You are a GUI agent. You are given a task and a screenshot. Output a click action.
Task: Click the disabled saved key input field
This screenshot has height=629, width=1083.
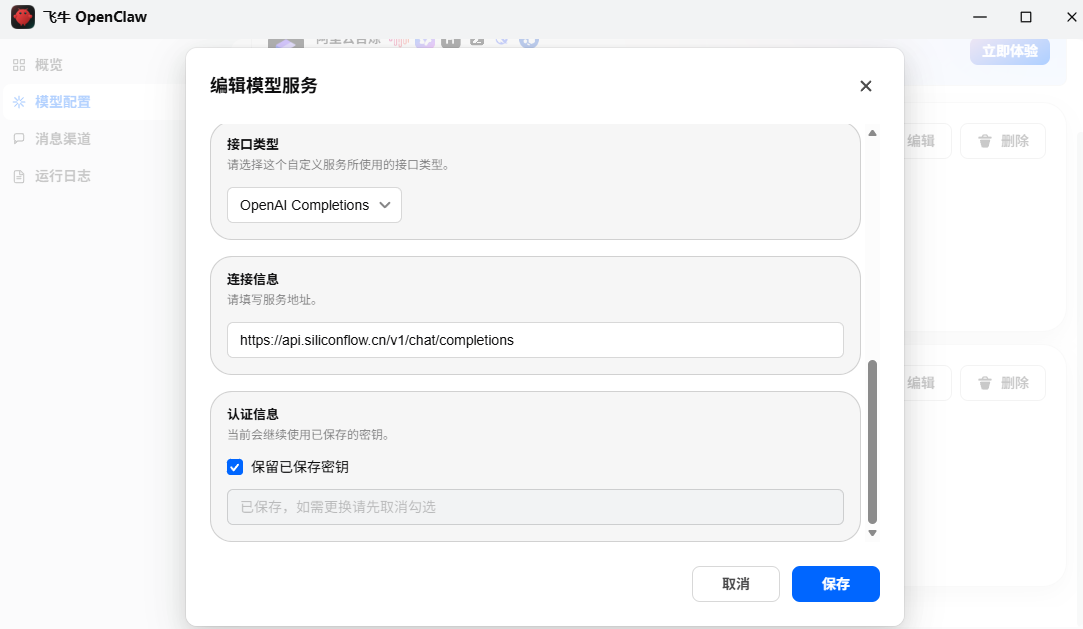tap(535, 507)
